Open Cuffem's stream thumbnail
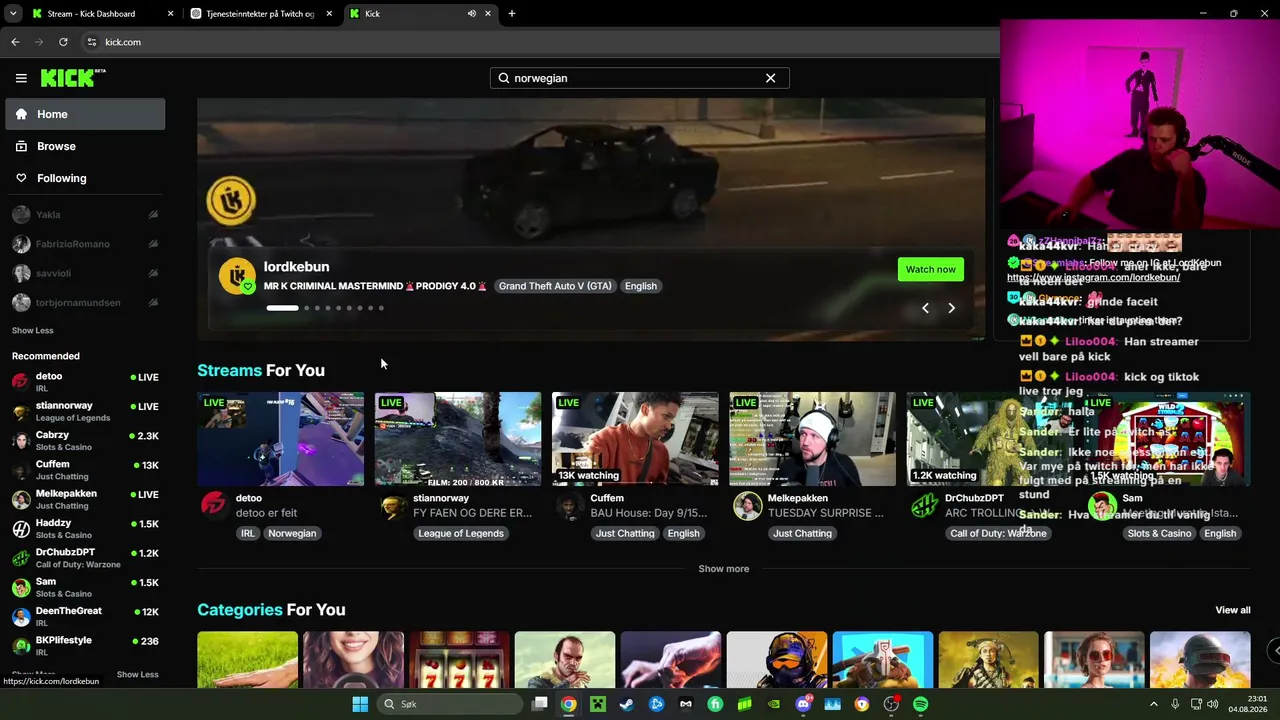Viewport: 1280px width, 720px height. 635,439
